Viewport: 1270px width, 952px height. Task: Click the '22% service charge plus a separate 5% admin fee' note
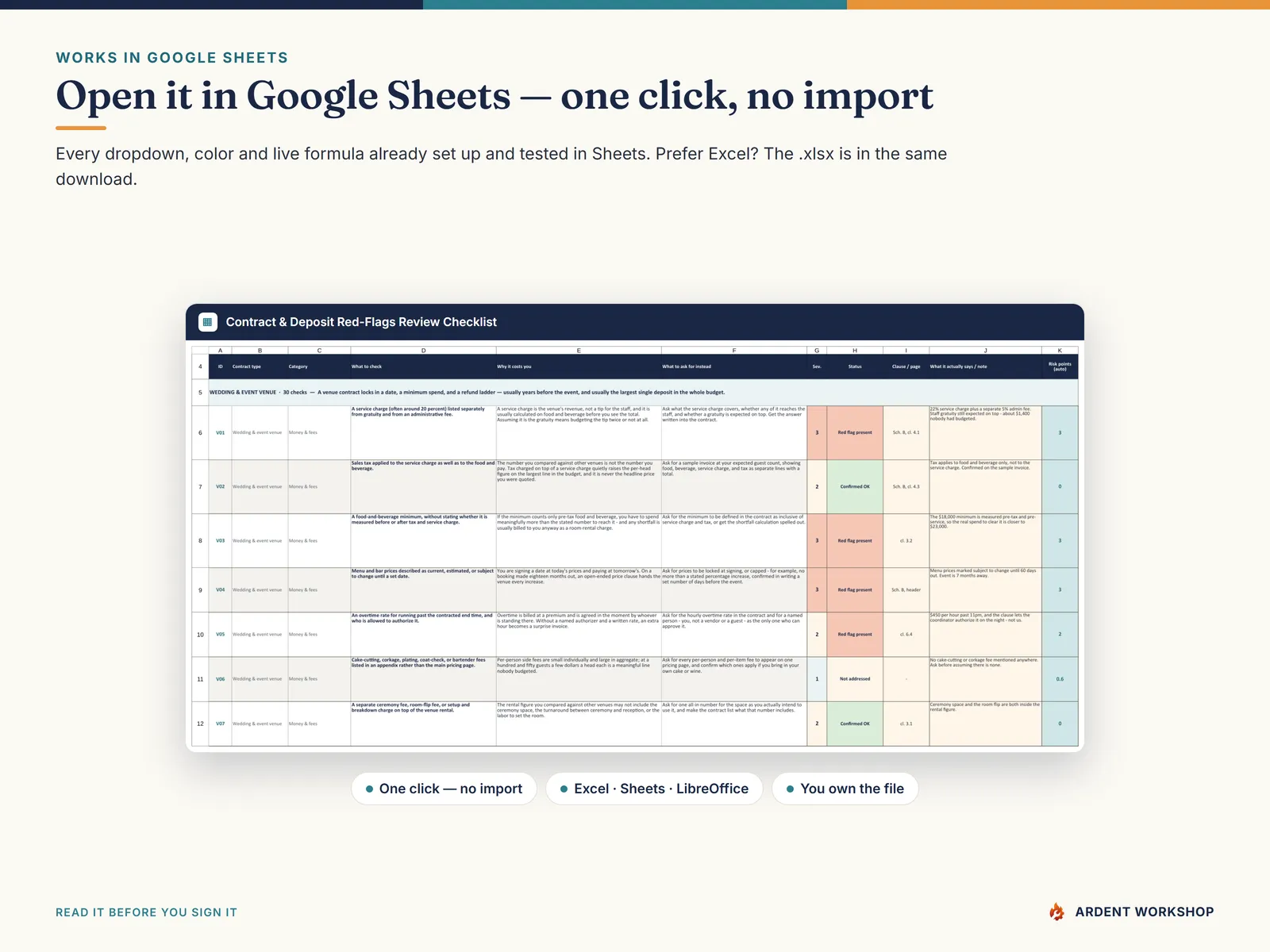[x=985, y=433]
